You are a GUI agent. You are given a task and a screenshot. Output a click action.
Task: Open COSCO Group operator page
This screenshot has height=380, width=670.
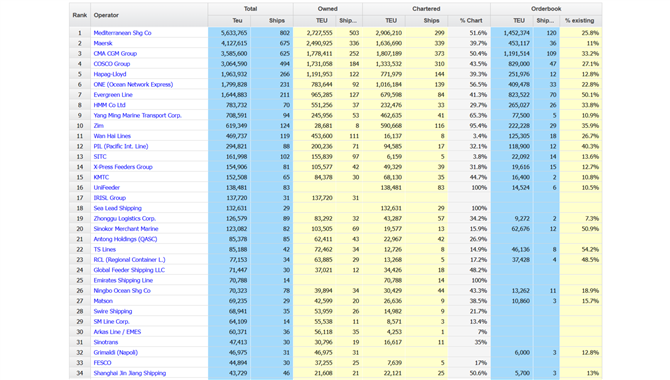tap(112, 64)
